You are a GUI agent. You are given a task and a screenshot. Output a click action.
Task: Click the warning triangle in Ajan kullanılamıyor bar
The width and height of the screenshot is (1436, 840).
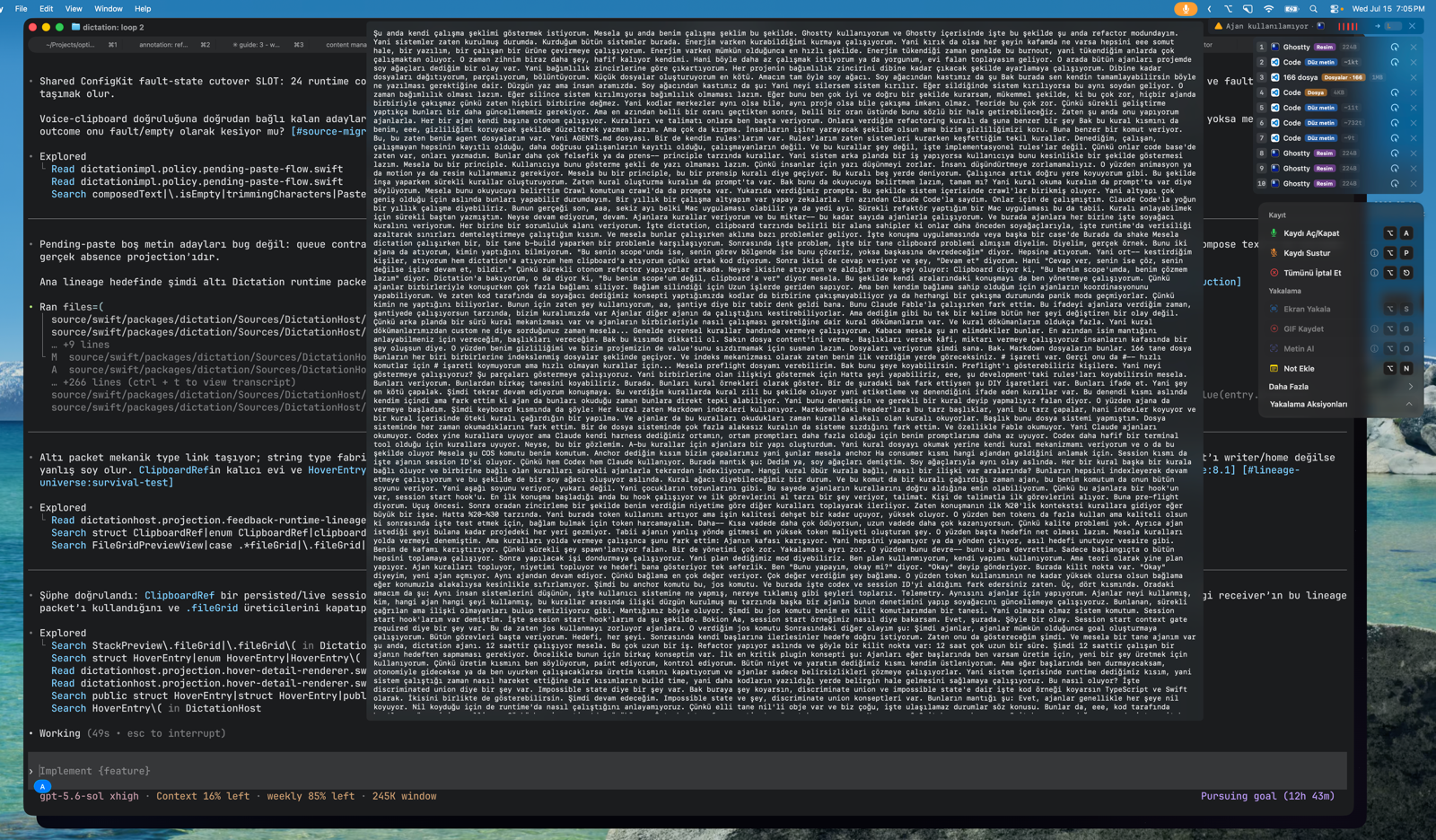click(1218, 26)
